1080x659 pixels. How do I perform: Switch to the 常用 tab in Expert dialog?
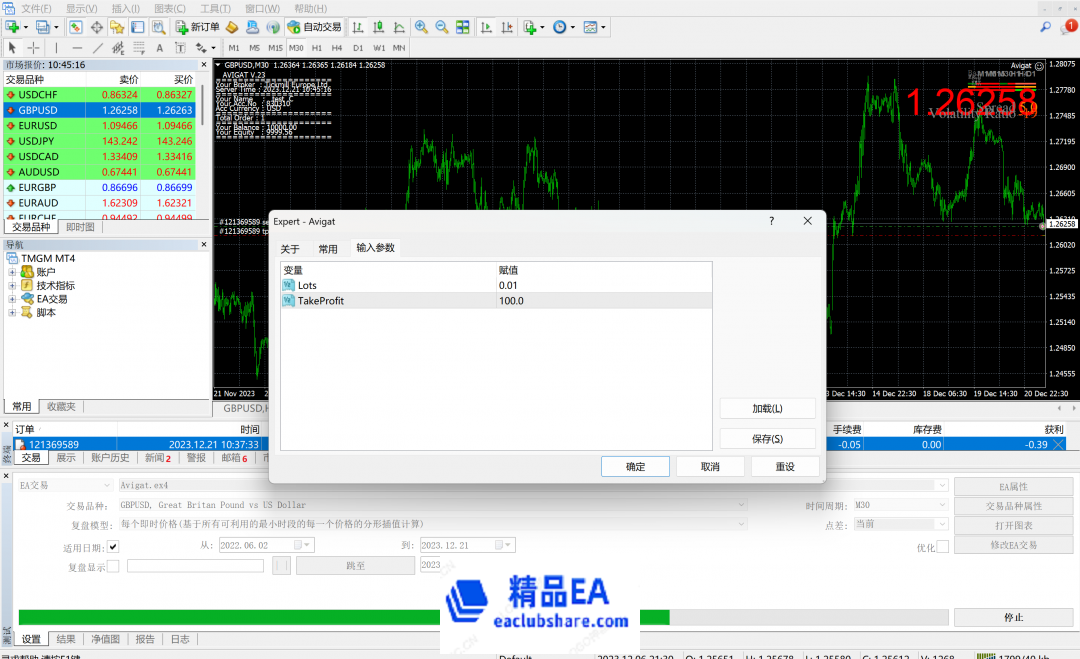point(328,248)
